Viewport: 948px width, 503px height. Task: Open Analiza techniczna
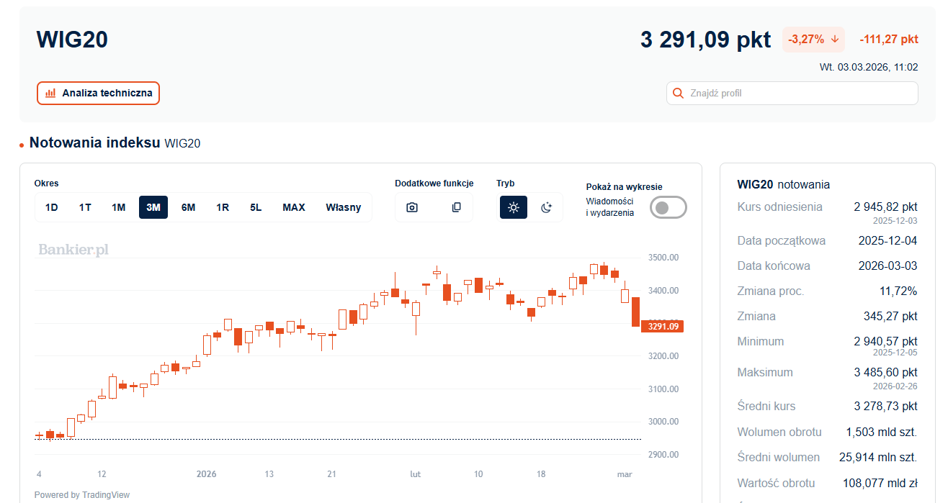pyautogui.click(x=98, y=93)
